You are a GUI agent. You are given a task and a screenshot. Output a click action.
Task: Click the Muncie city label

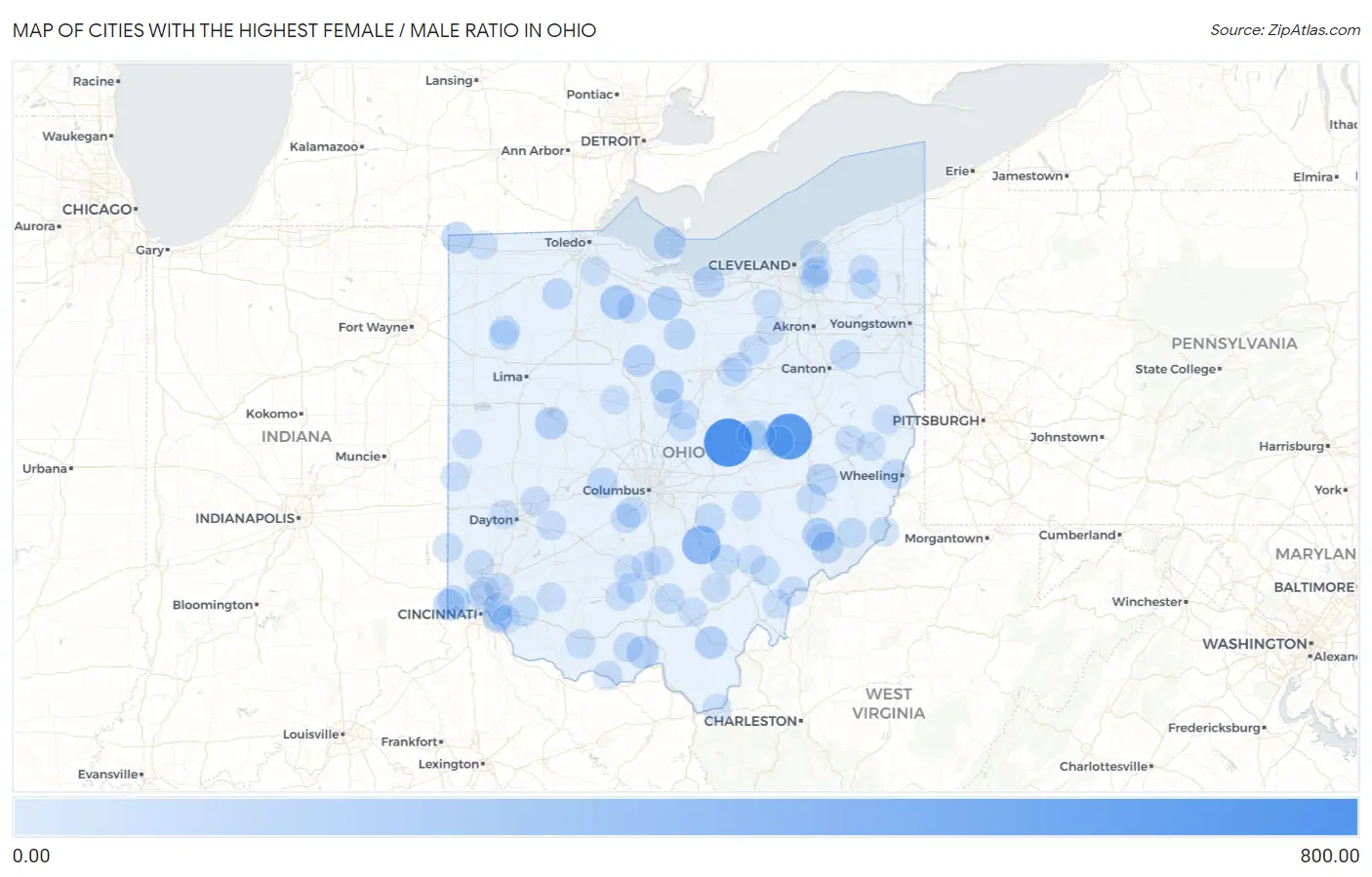coord(358,457)
